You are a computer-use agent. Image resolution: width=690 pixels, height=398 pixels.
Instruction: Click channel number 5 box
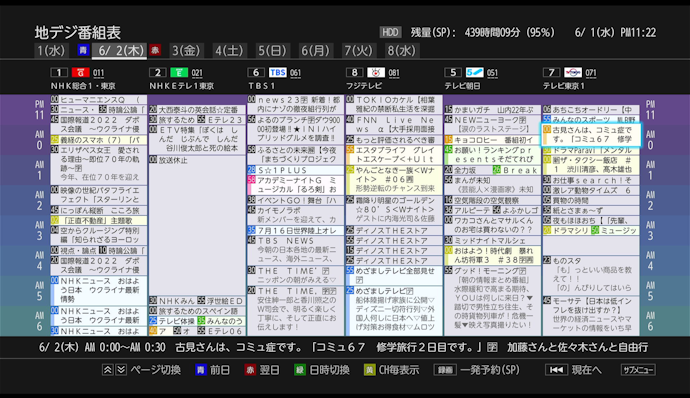coord(453,72)
